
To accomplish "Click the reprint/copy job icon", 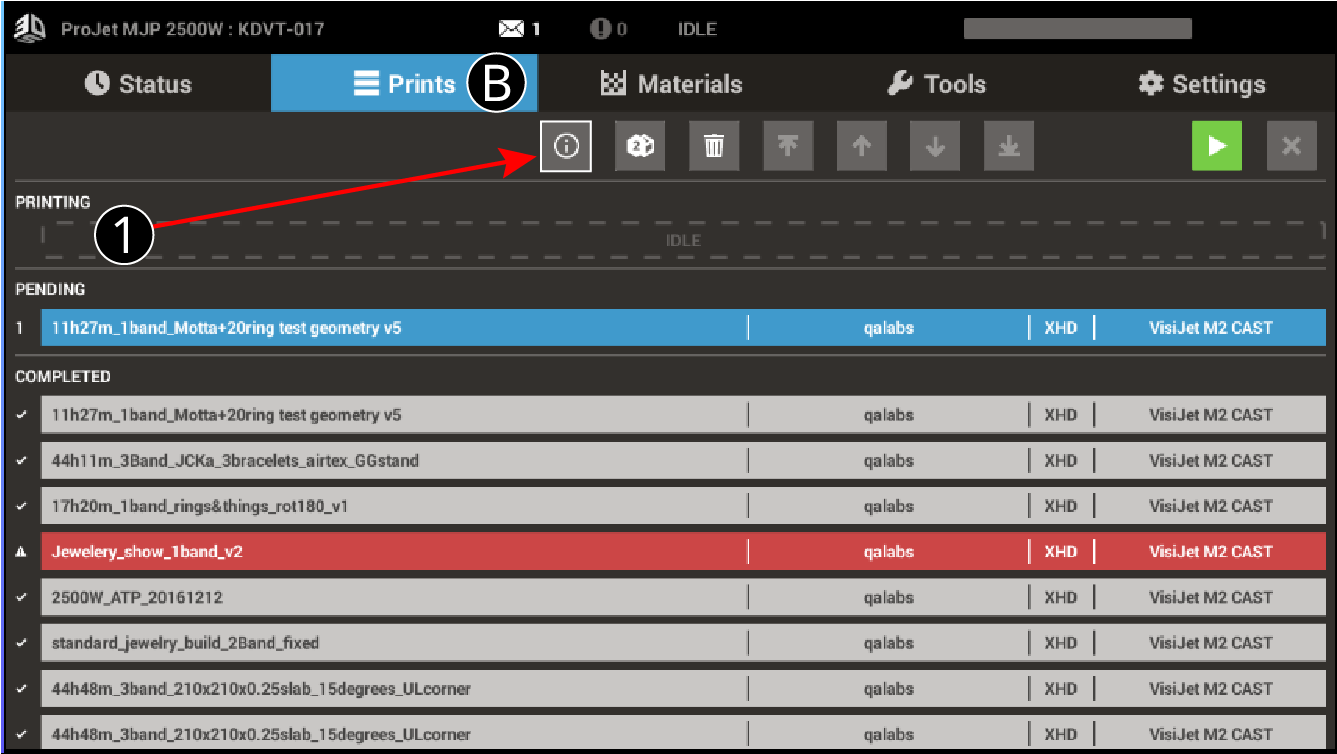I will (x=640, y=145).
